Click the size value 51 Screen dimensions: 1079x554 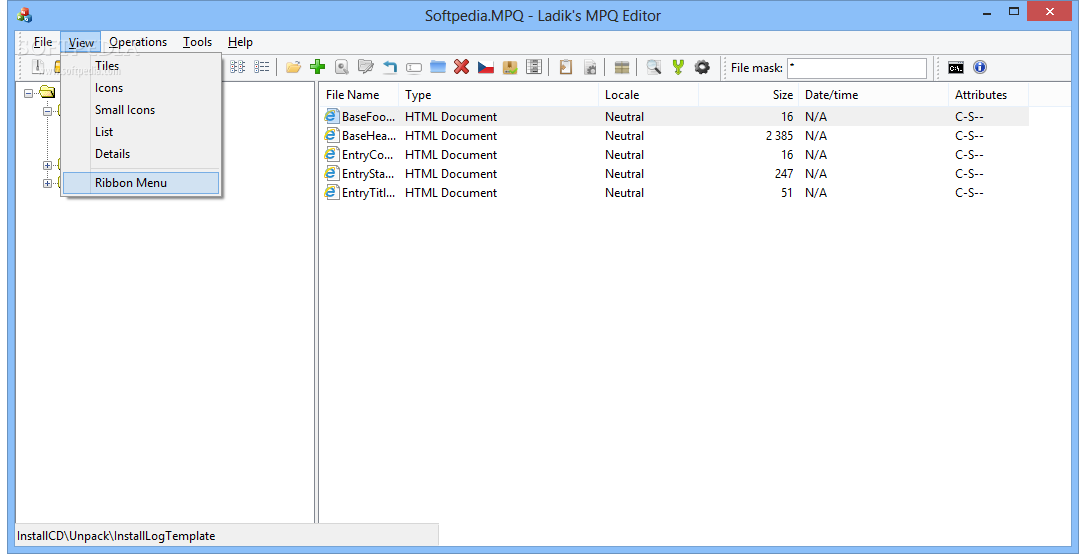tap(787, 193)
